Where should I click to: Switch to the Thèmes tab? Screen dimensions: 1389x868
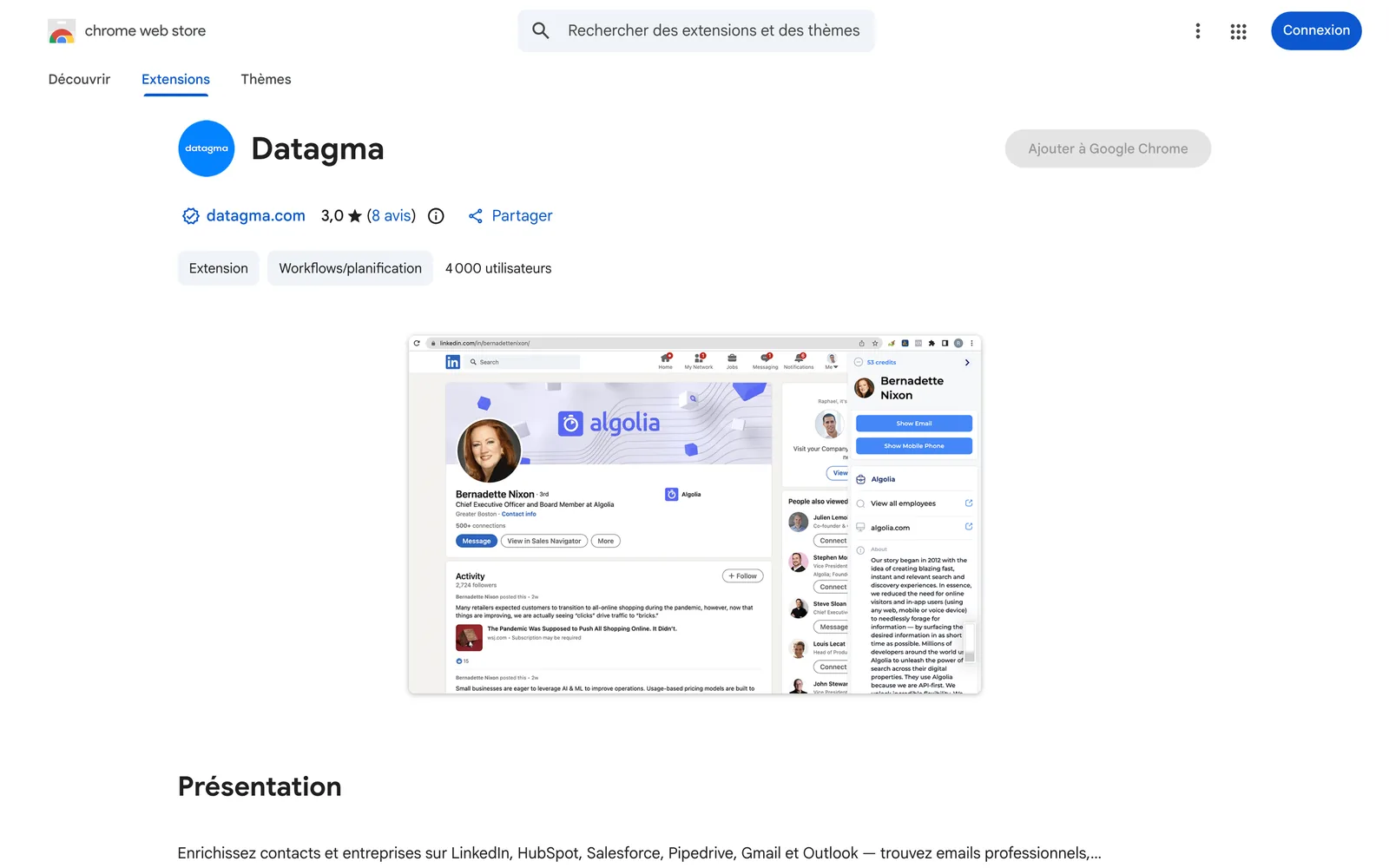[x=266, y=79]
